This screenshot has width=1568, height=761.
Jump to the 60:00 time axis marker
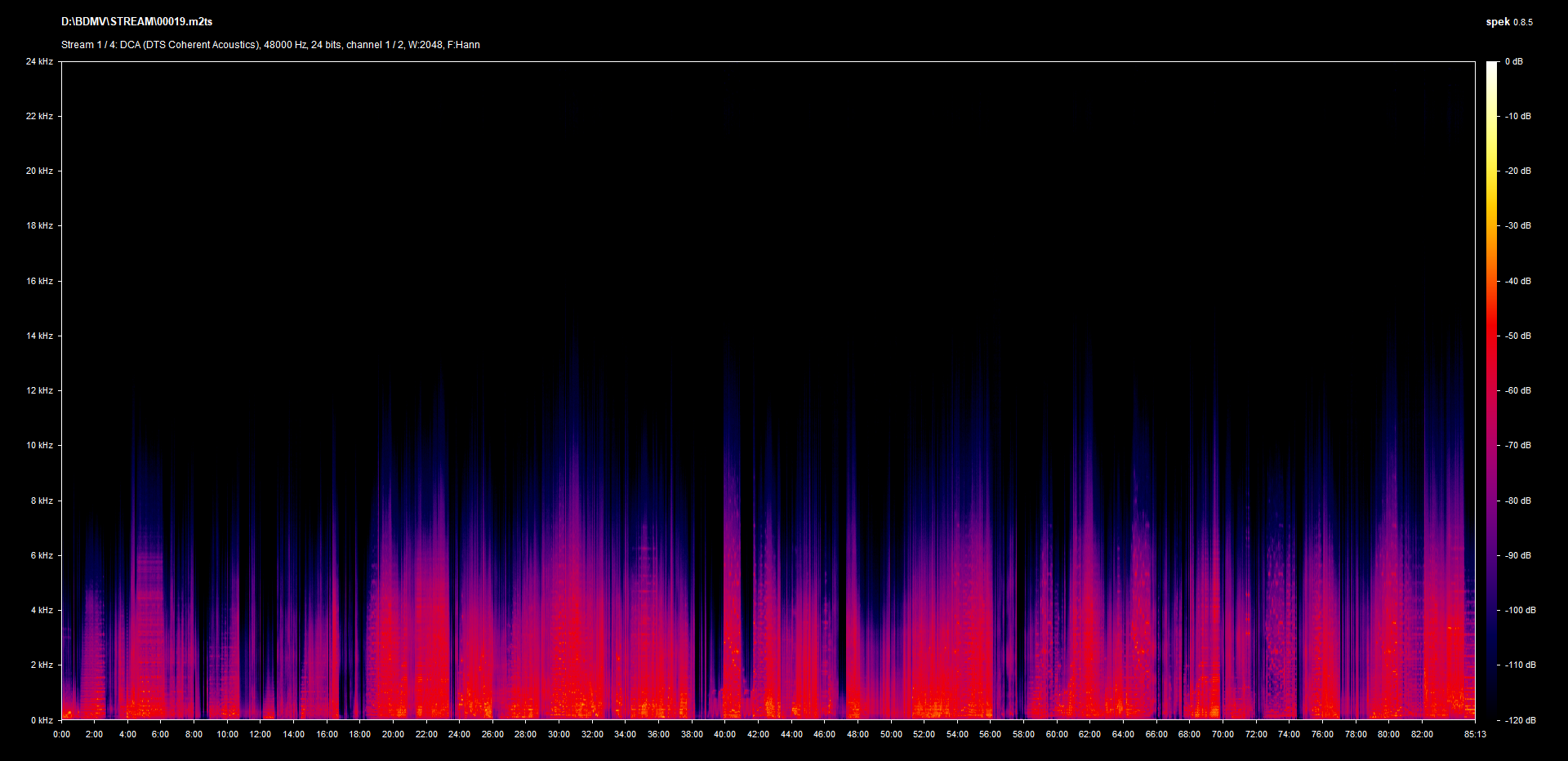click(1057, 734)
